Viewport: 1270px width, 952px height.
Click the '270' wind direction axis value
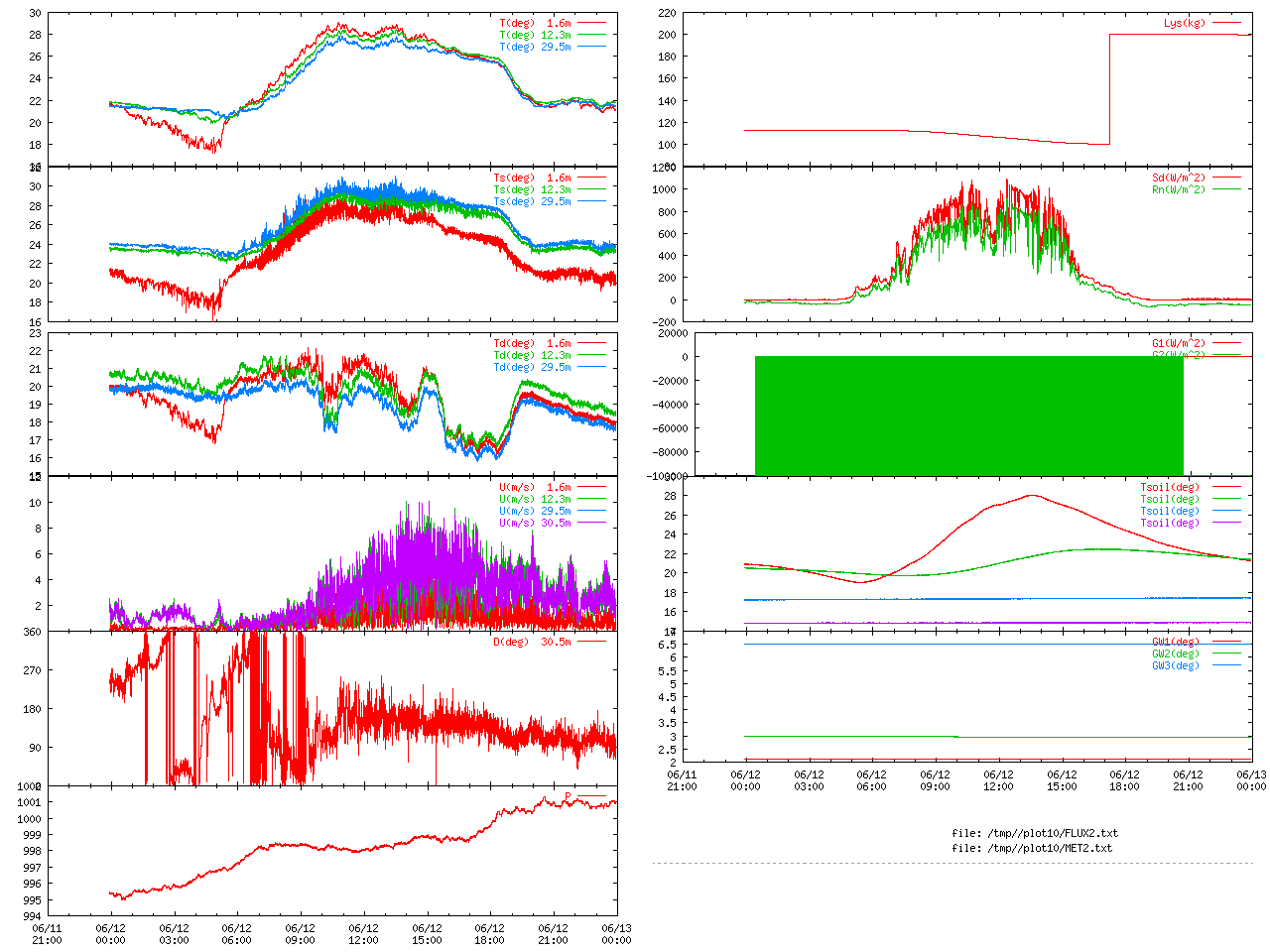[32, 670]
